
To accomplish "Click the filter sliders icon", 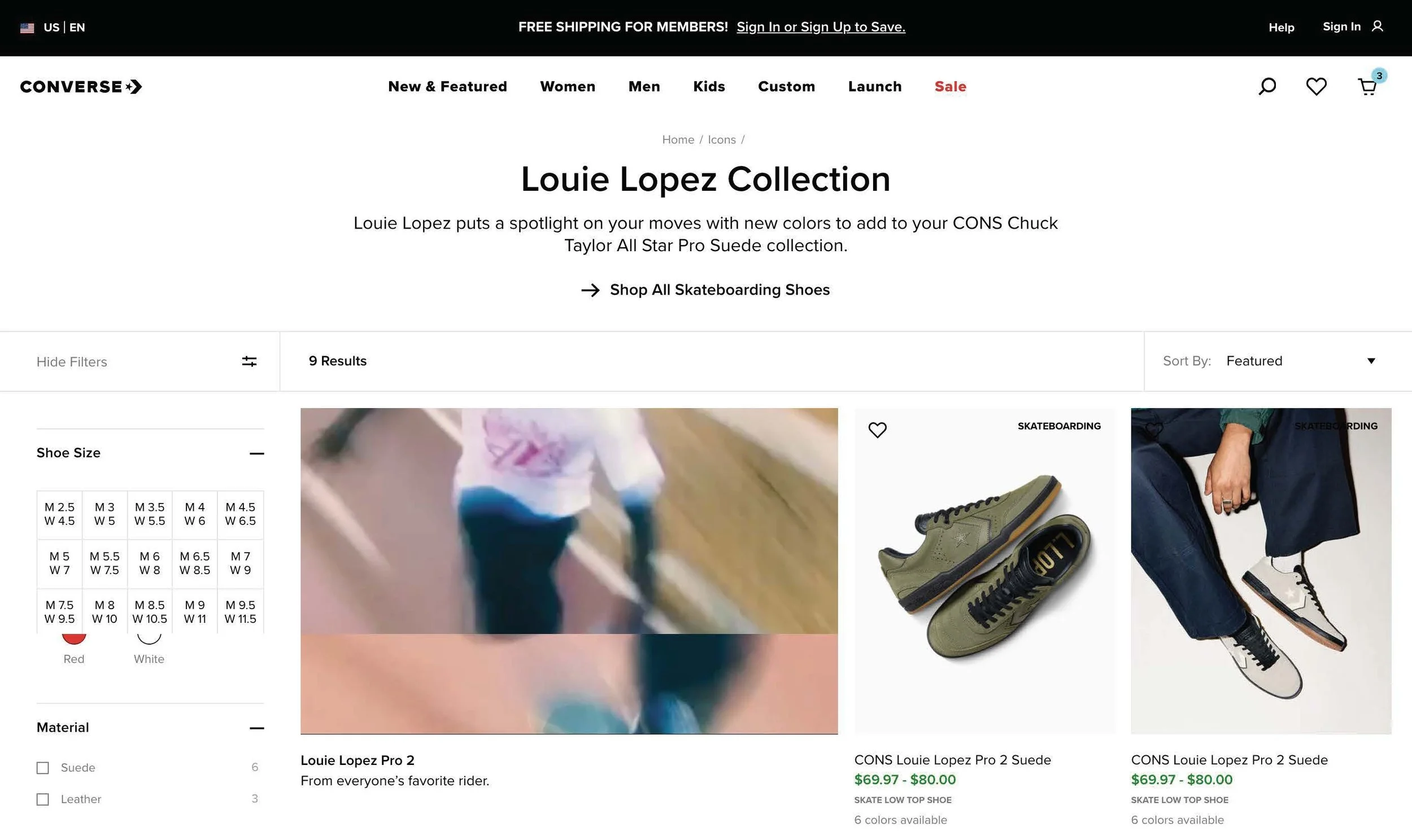I will (249, 361).
